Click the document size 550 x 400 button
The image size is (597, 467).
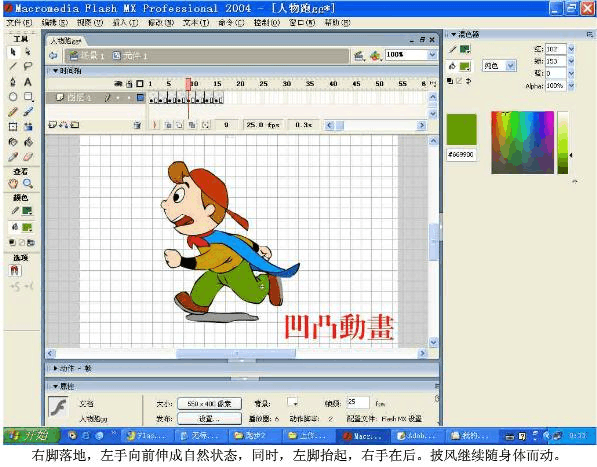[209, 403]
